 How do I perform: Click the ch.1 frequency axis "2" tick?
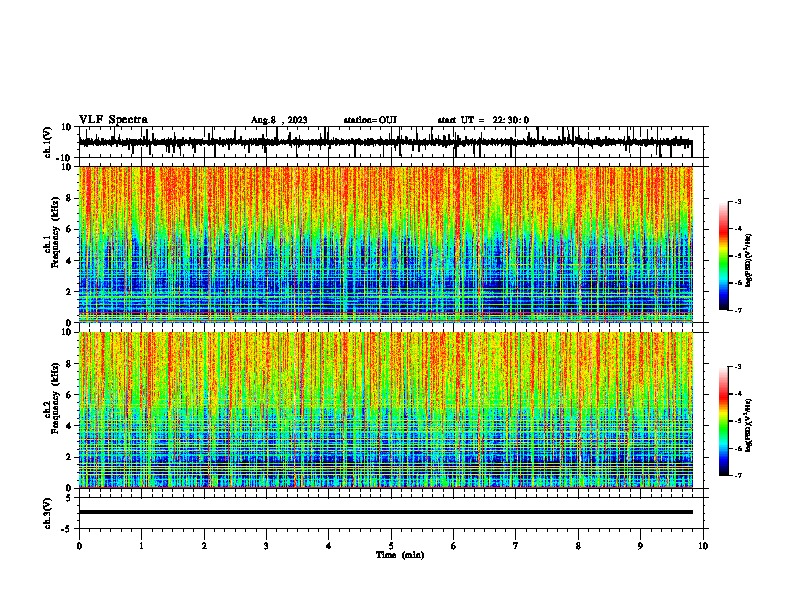69,292
